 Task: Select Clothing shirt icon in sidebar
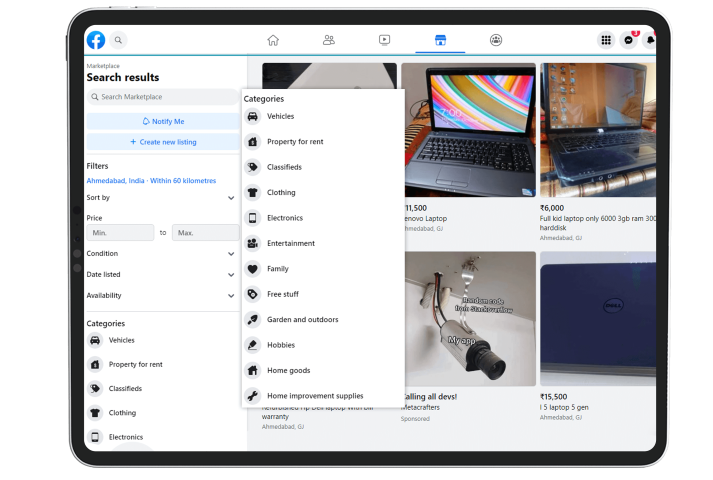pos(95,413)
